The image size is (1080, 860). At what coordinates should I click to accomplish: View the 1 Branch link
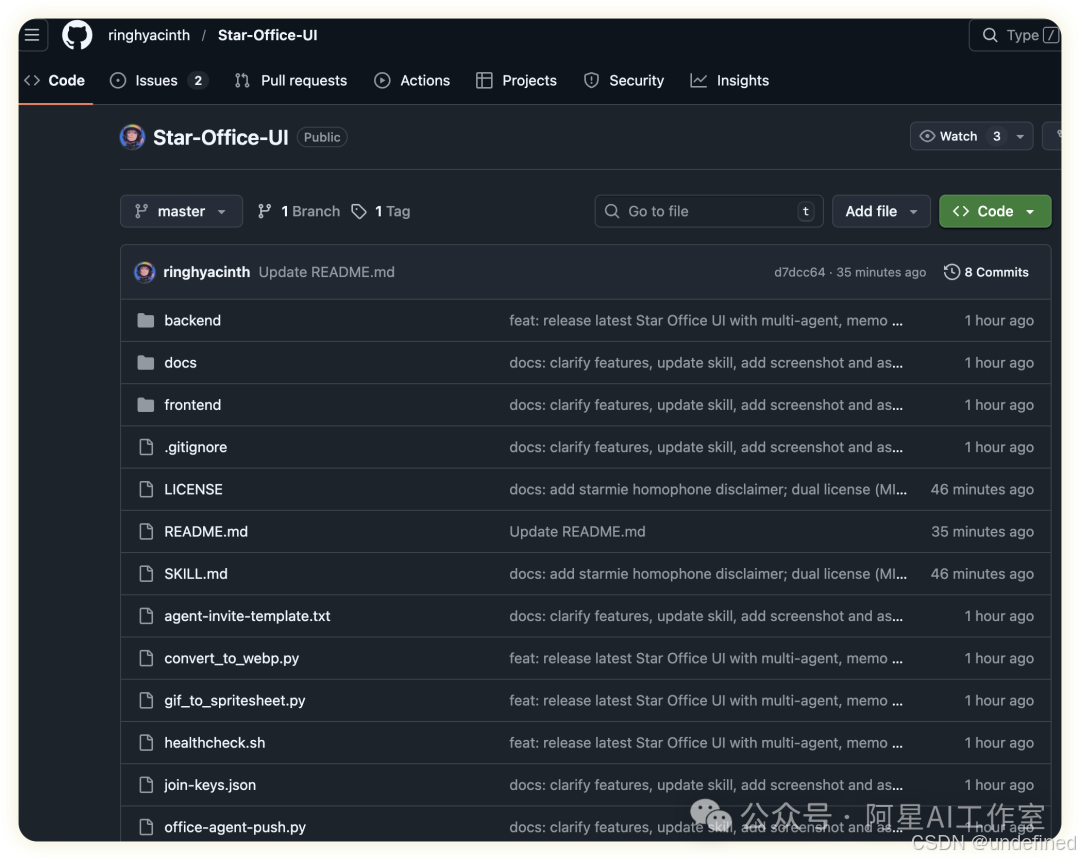[299, 211]
